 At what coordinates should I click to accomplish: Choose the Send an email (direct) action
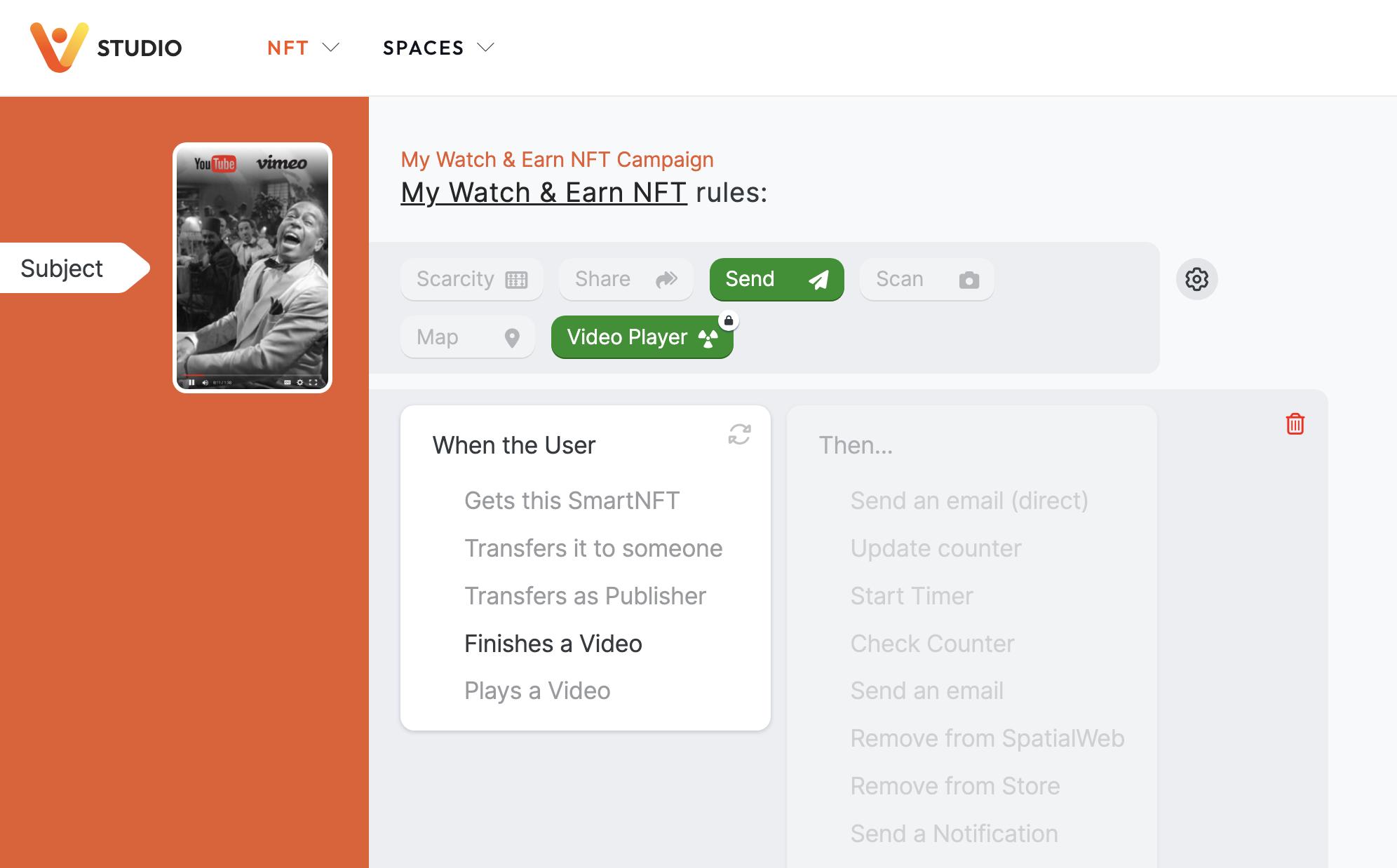coord(969,501)
